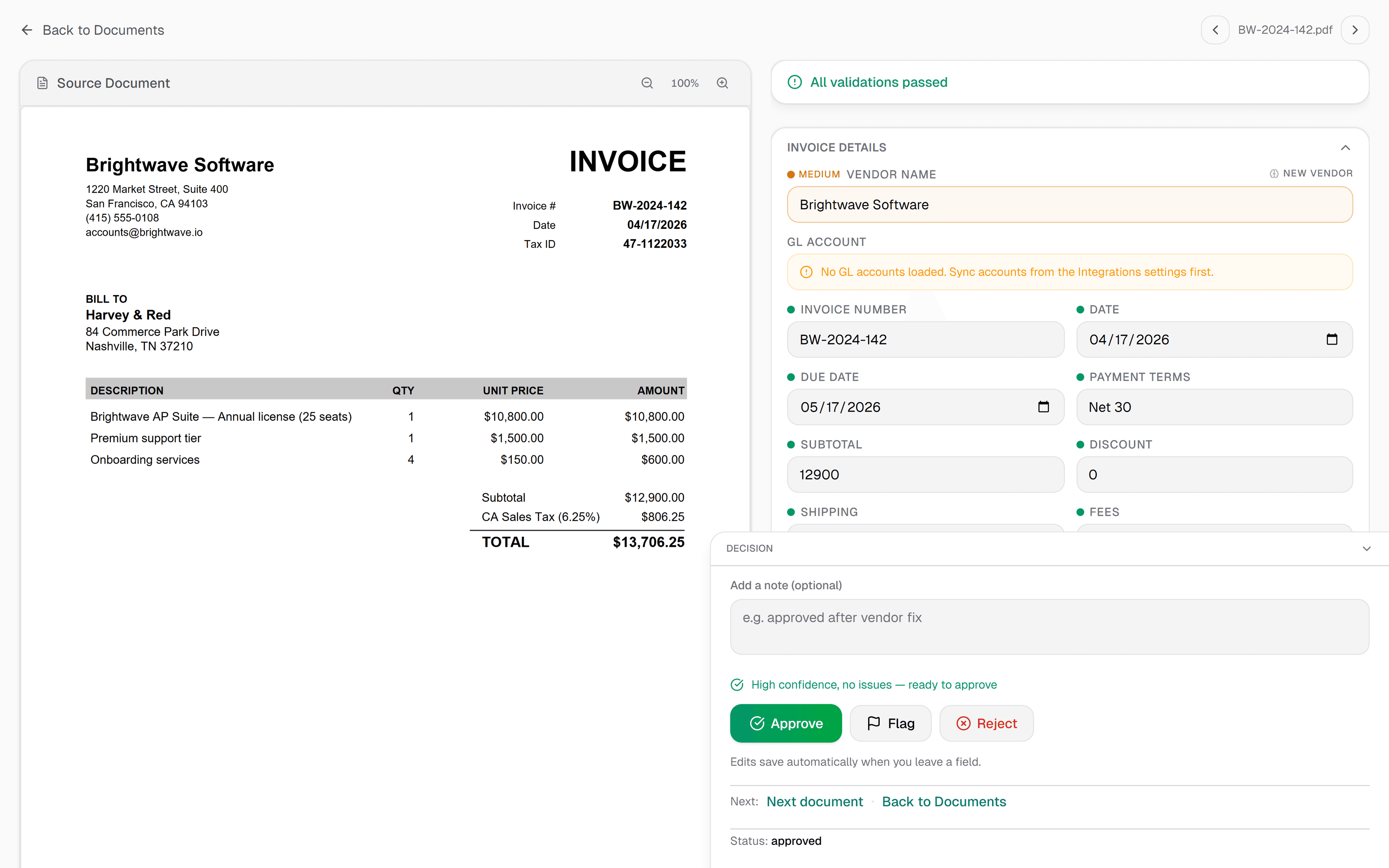The height and width of the screenshot is (868, 1389).
Task: Click the Discount field showing 0
Action: coord(1214,475)
